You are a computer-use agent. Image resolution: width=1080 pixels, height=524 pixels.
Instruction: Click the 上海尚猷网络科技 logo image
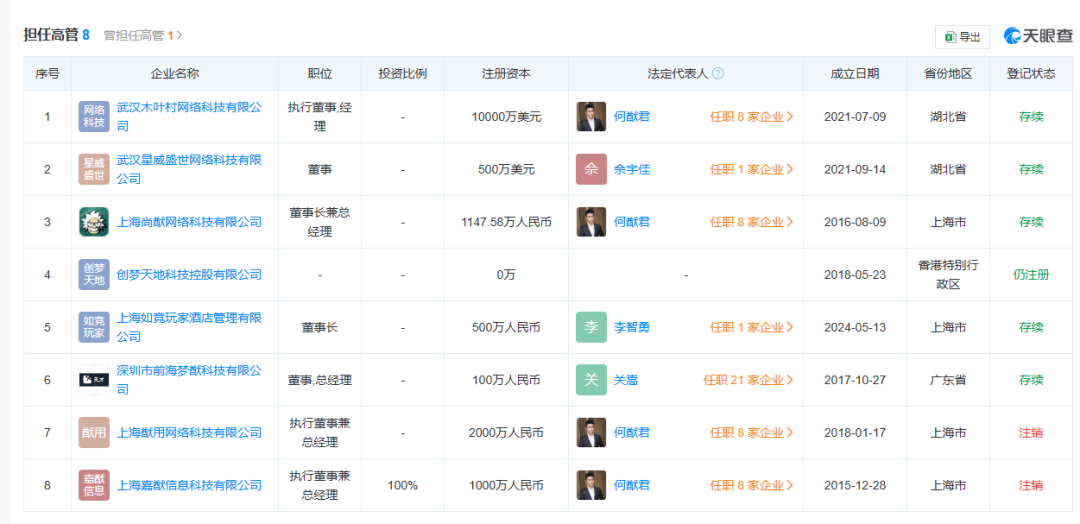pos(94,222)
